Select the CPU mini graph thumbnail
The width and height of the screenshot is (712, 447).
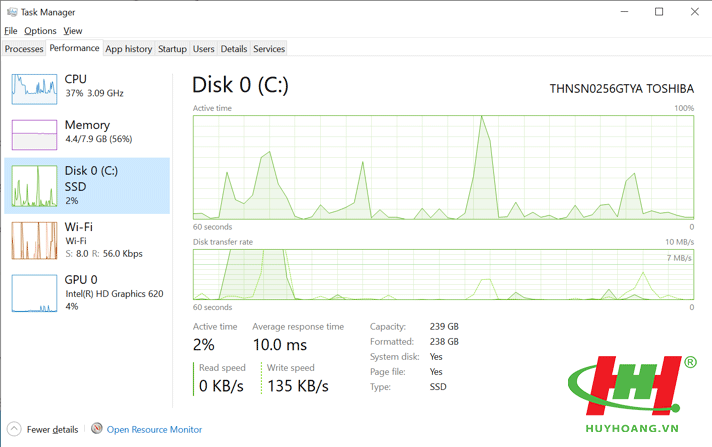click(x=35, y=88)
